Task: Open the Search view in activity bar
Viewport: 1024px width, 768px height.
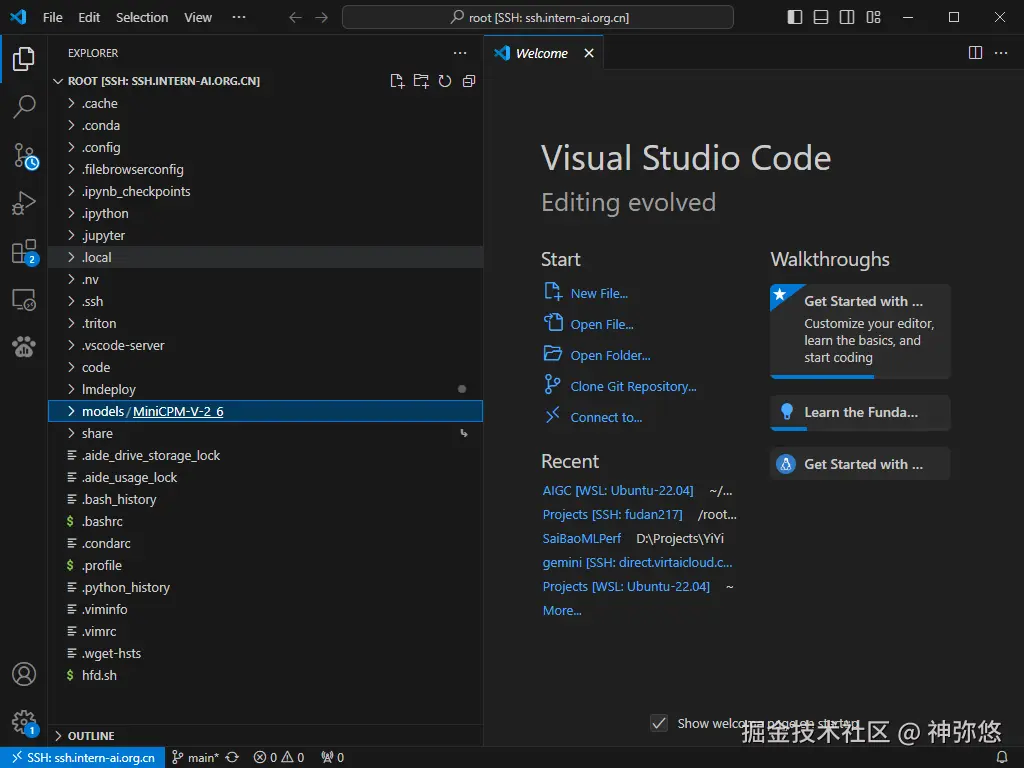Action: tap(24, 106)
